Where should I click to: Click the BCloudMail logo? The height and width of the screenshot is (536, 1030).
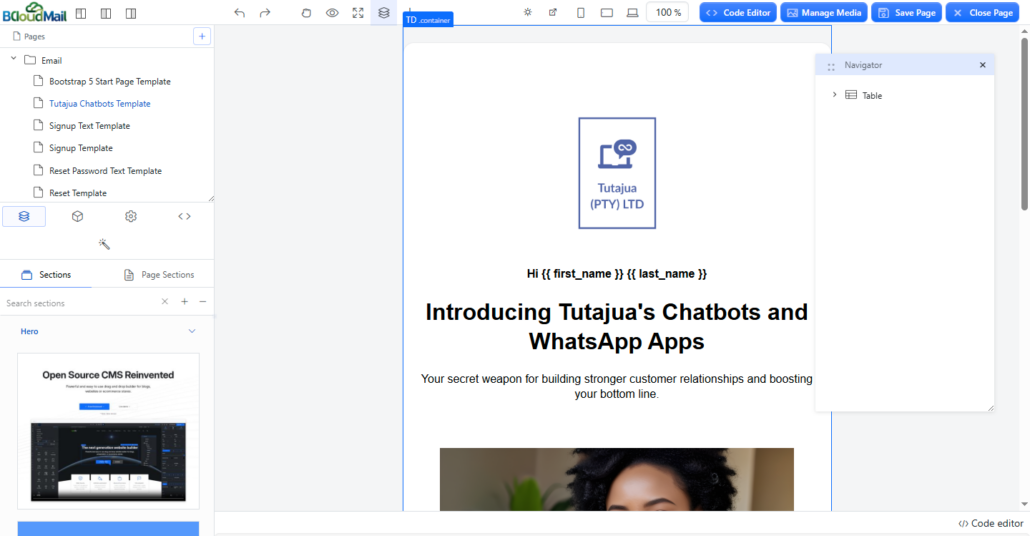(35, 12)
